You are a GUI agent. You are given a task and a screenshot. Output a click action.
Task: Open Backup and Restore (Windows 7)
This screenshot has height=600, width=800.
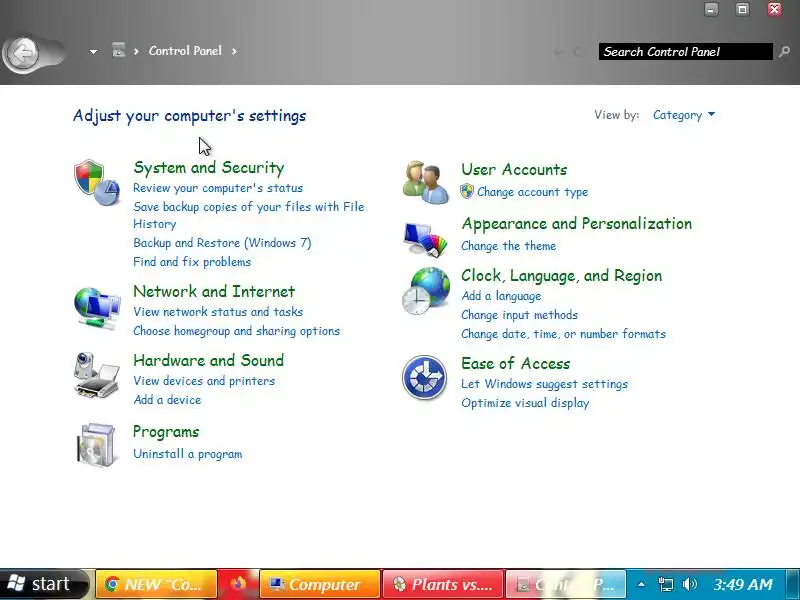click(x=222, y=243)
